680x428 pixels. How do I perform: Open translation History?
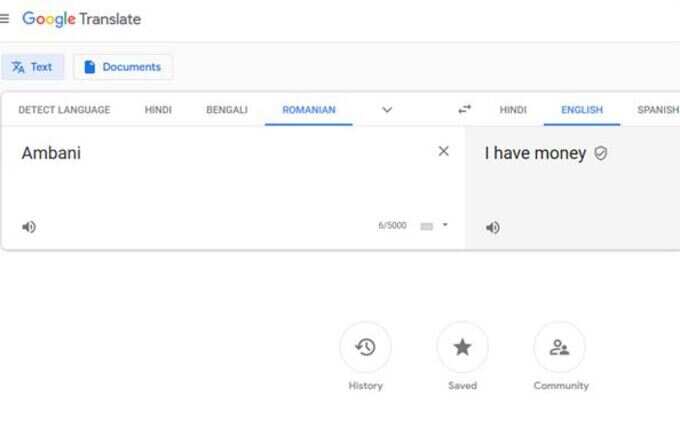pyautogui.click(x=366, y=347)
